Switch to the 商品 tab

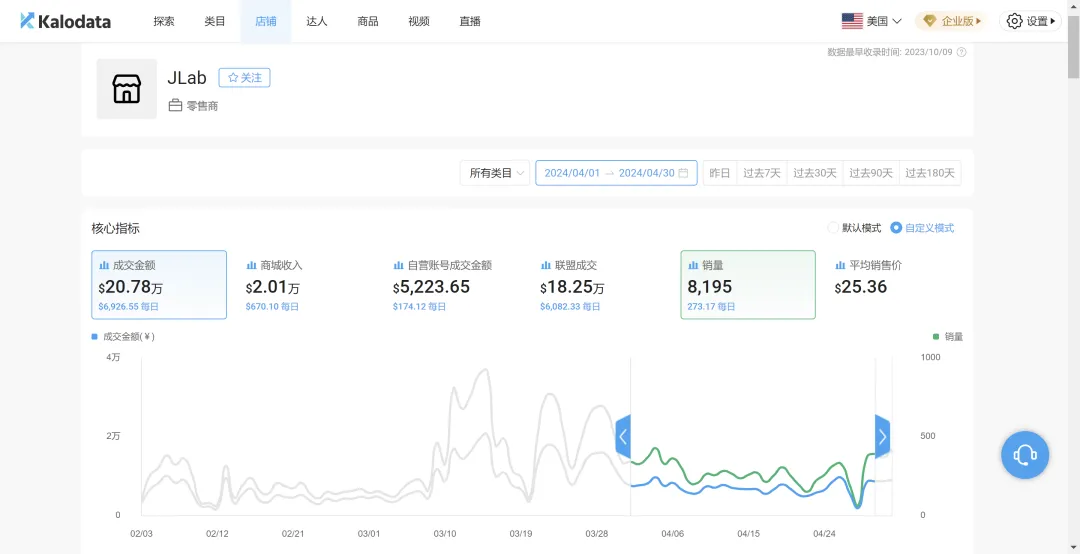coord(368,21)
